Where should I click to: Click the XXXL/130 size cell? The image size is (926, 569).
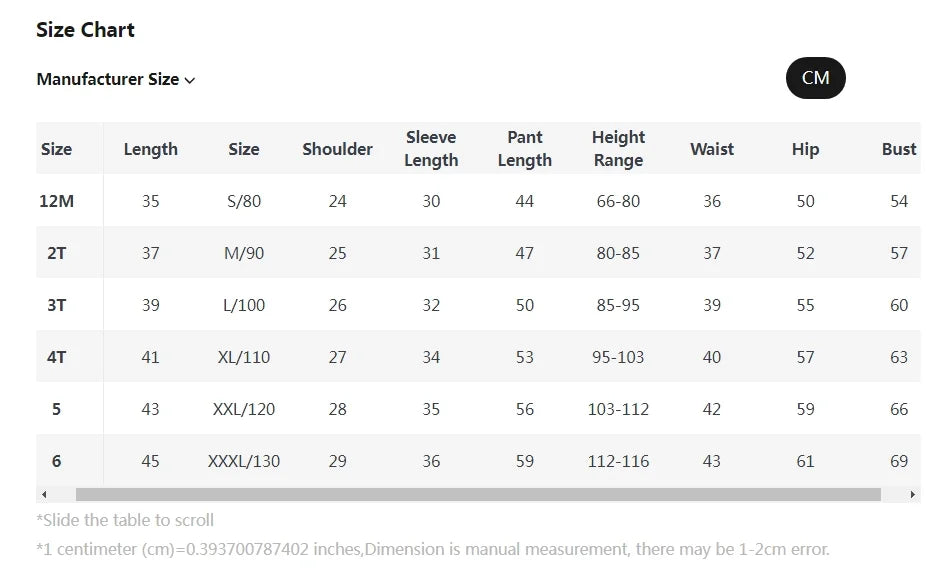(x=244, y=461)
